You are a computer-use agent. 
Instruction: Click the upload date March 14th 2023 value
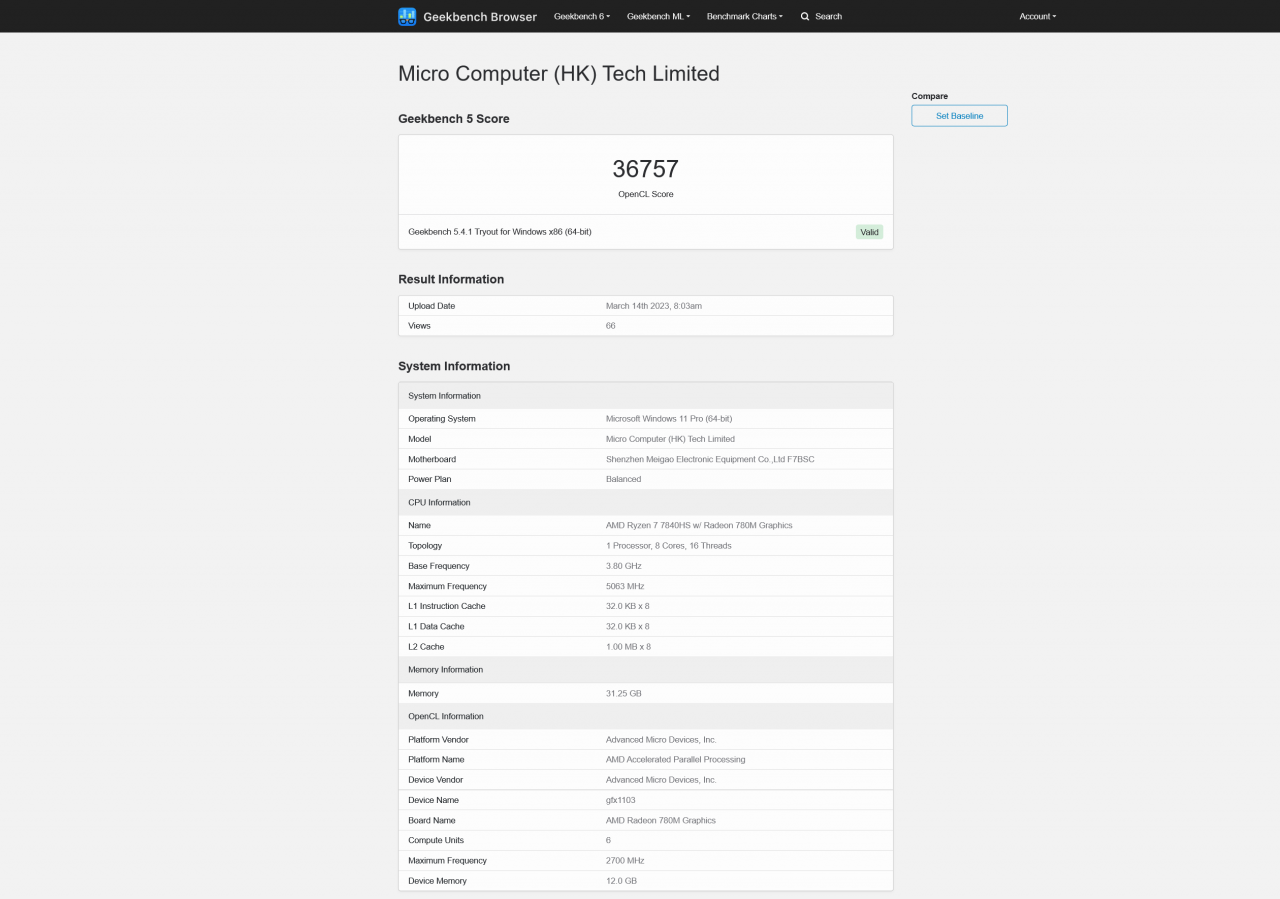(654, 306)
